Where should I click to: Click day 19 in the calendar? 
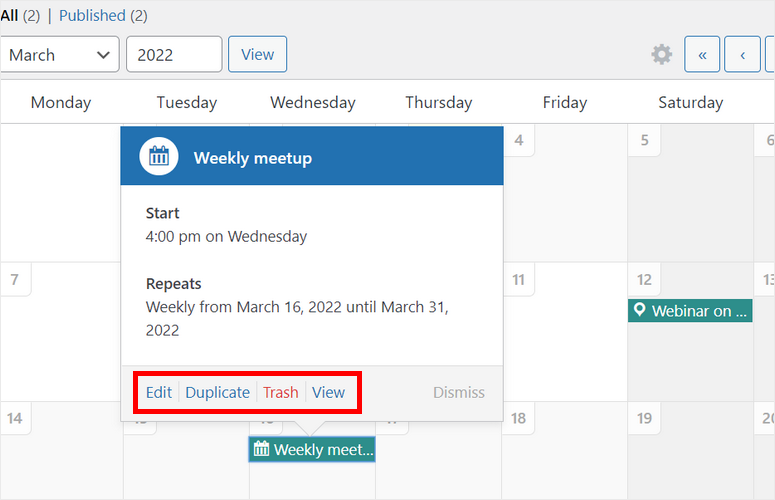[645, 418]
